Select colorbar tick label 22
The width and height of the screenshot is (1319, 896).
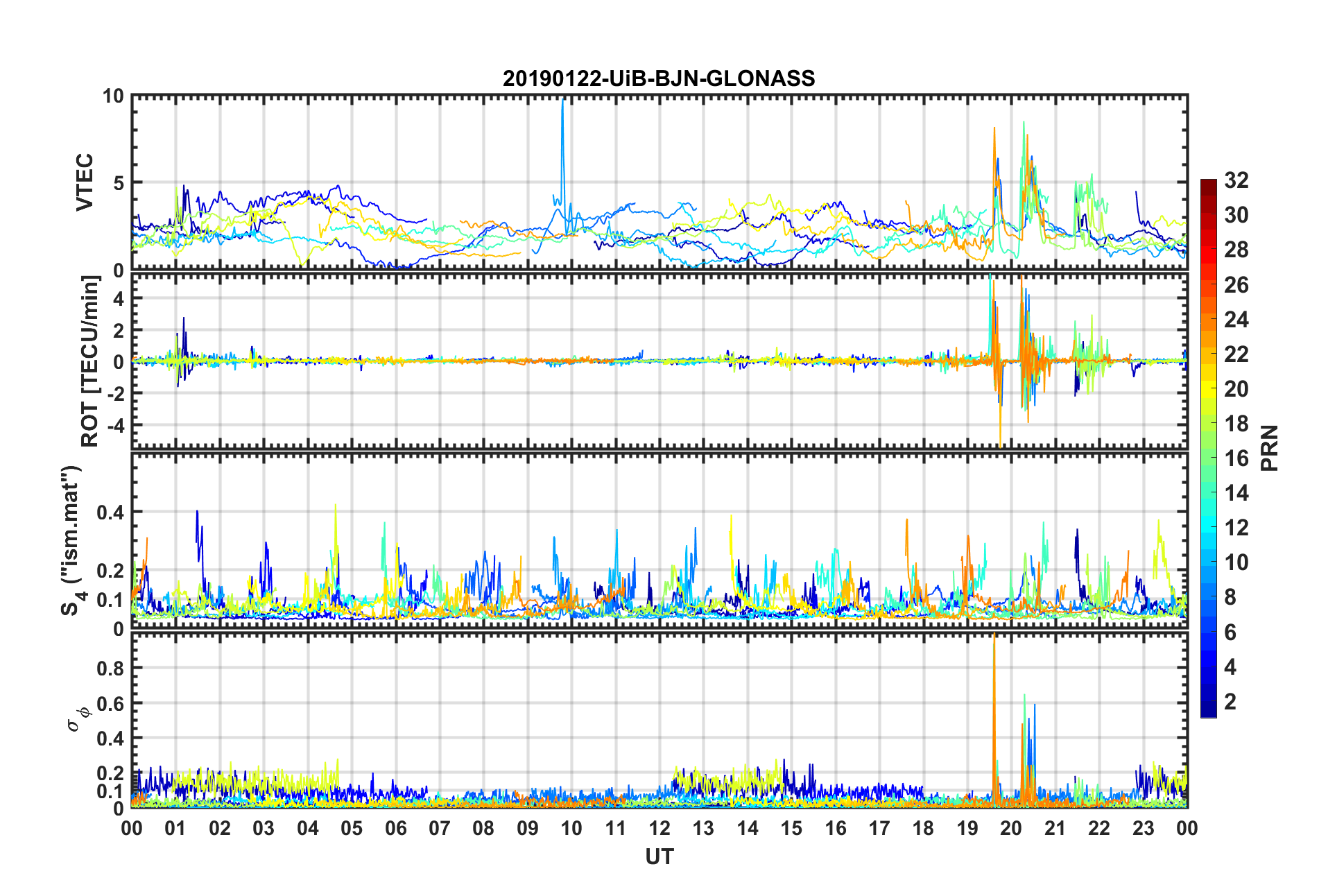[x=1236, y=354]
